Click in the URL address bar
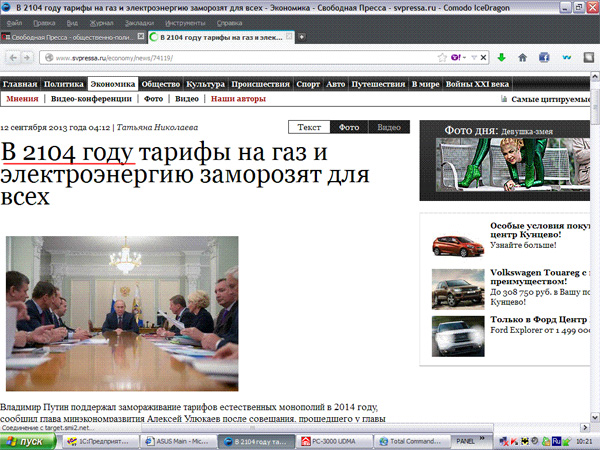 point(240,58)
